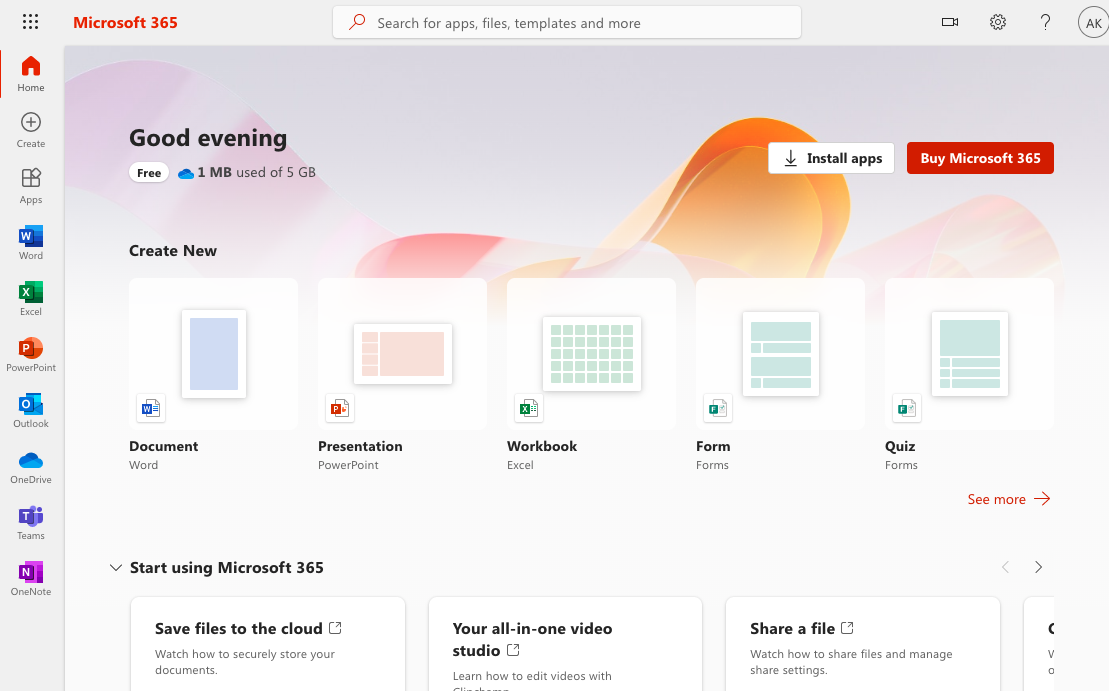Open the Share a file card
The height and width of the screenshot is (691, 1109).
(x=863, y=644)
